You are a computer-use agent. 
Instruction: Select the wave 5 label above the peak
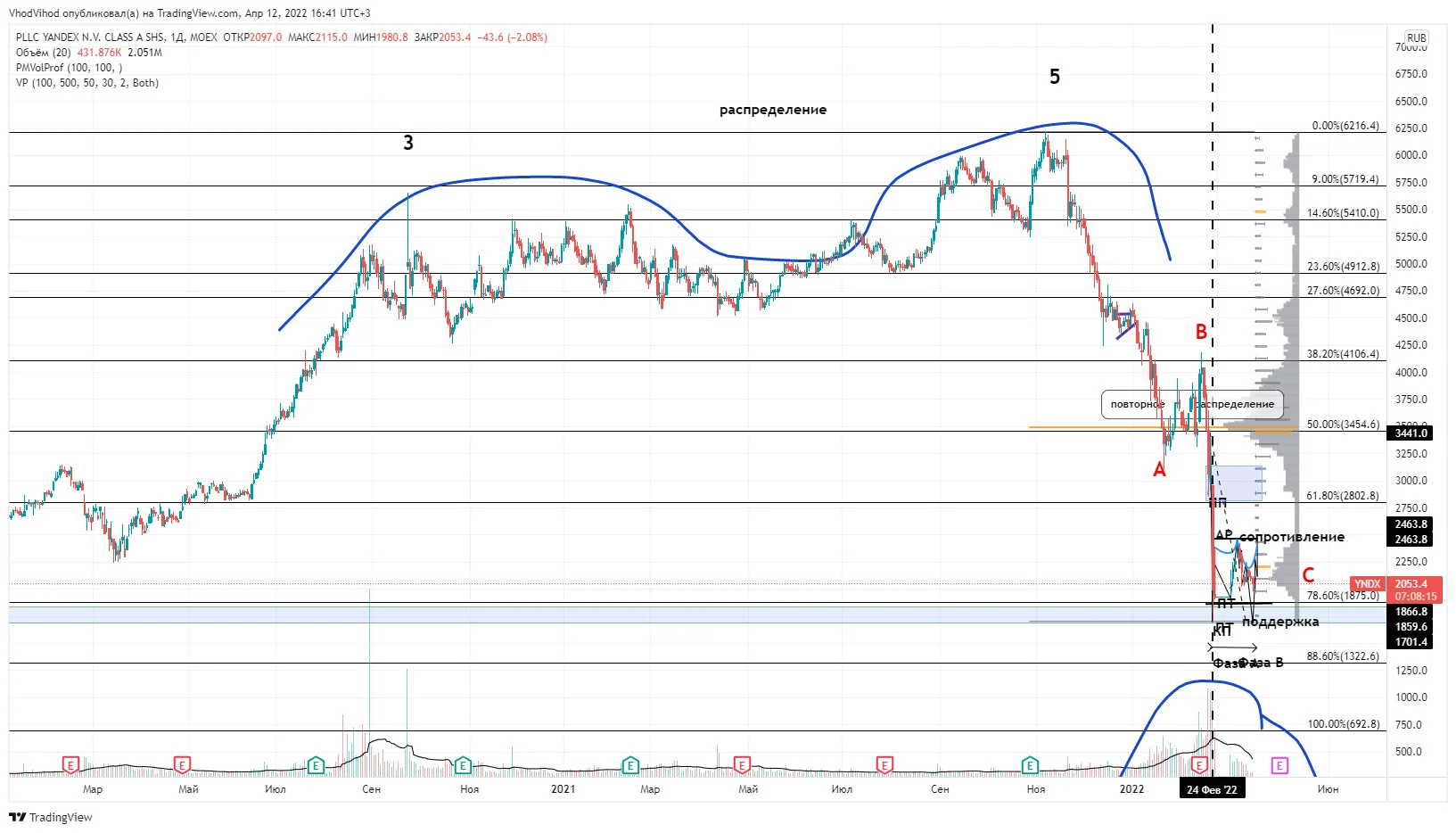click(1055, 77)
